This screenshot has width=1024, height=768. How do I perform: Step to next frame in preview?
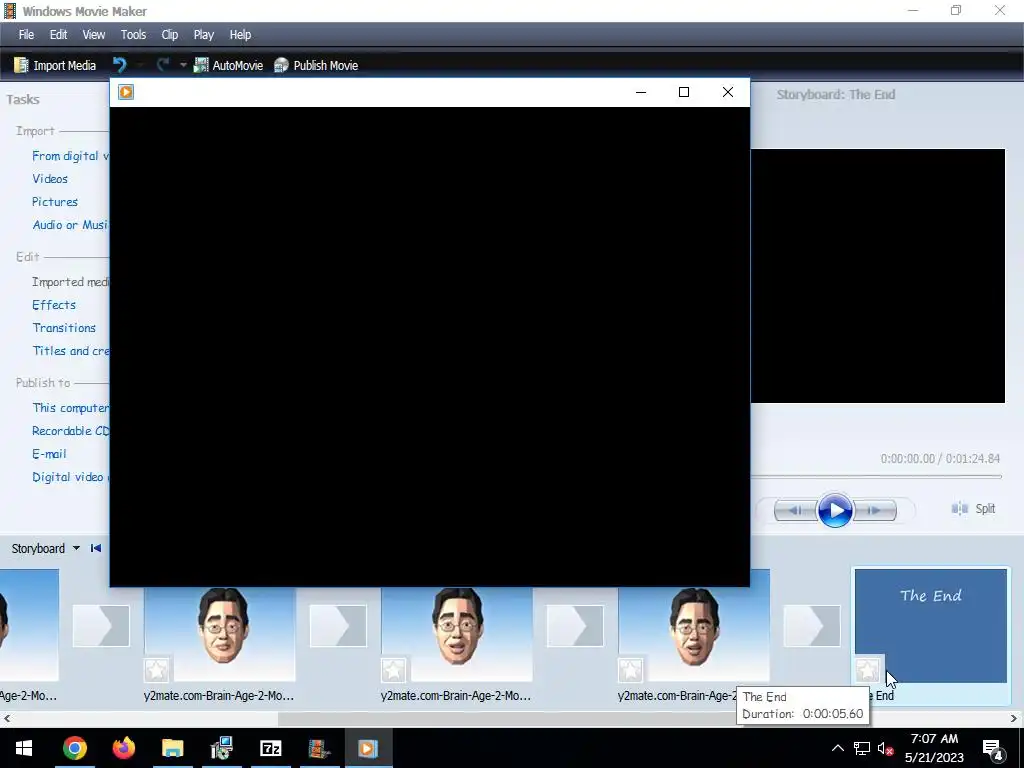[x=874, y=510]
